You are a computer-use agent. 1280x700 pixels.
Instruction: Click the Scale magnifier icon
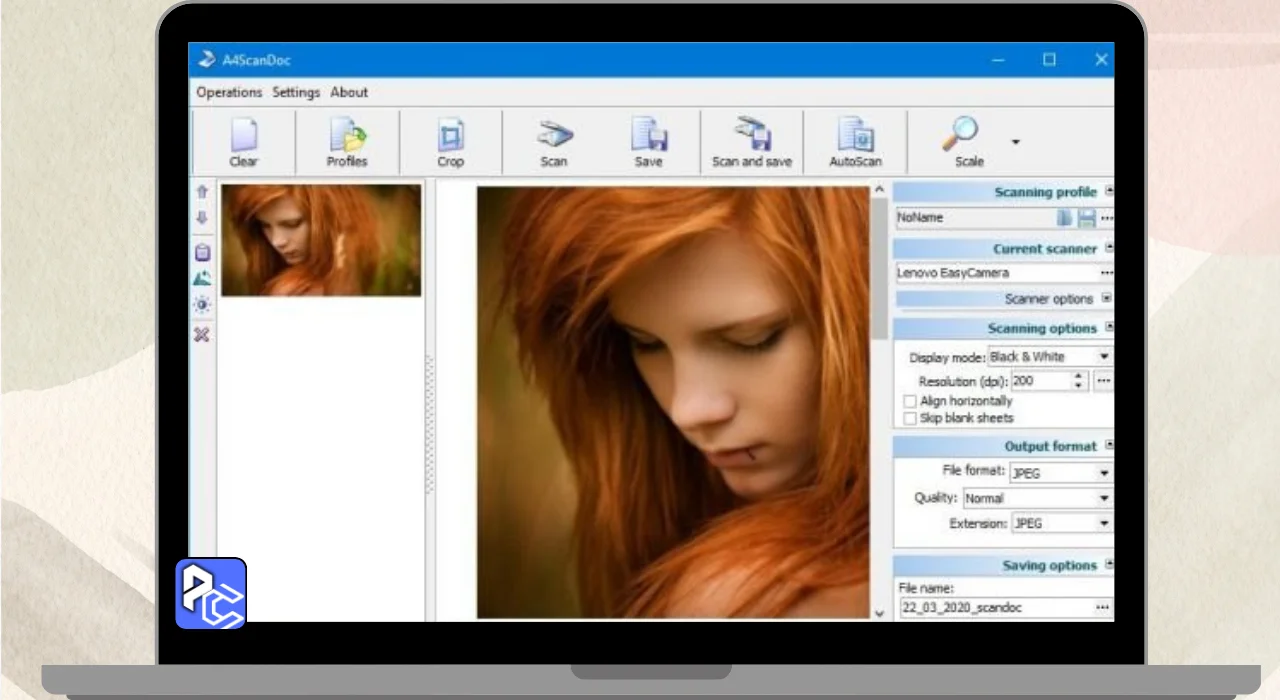[964, 135]
